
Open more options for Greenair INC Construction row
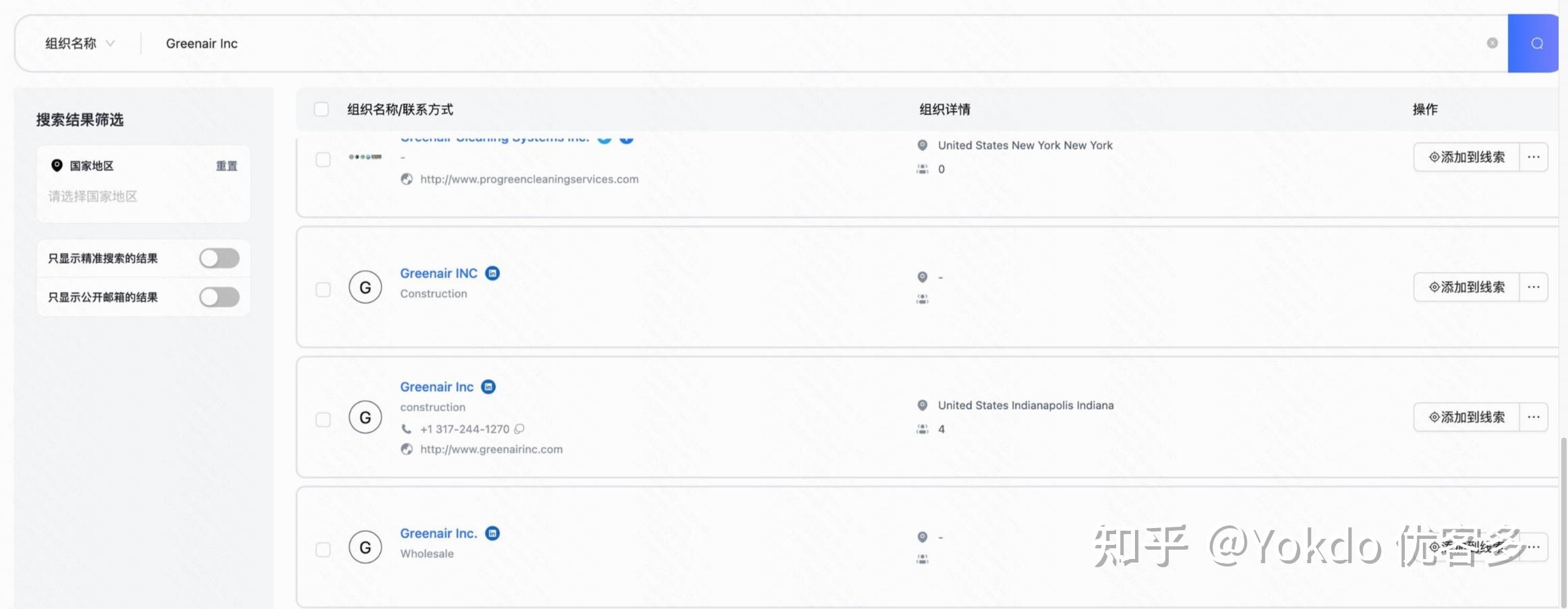tap(1533, 287)
